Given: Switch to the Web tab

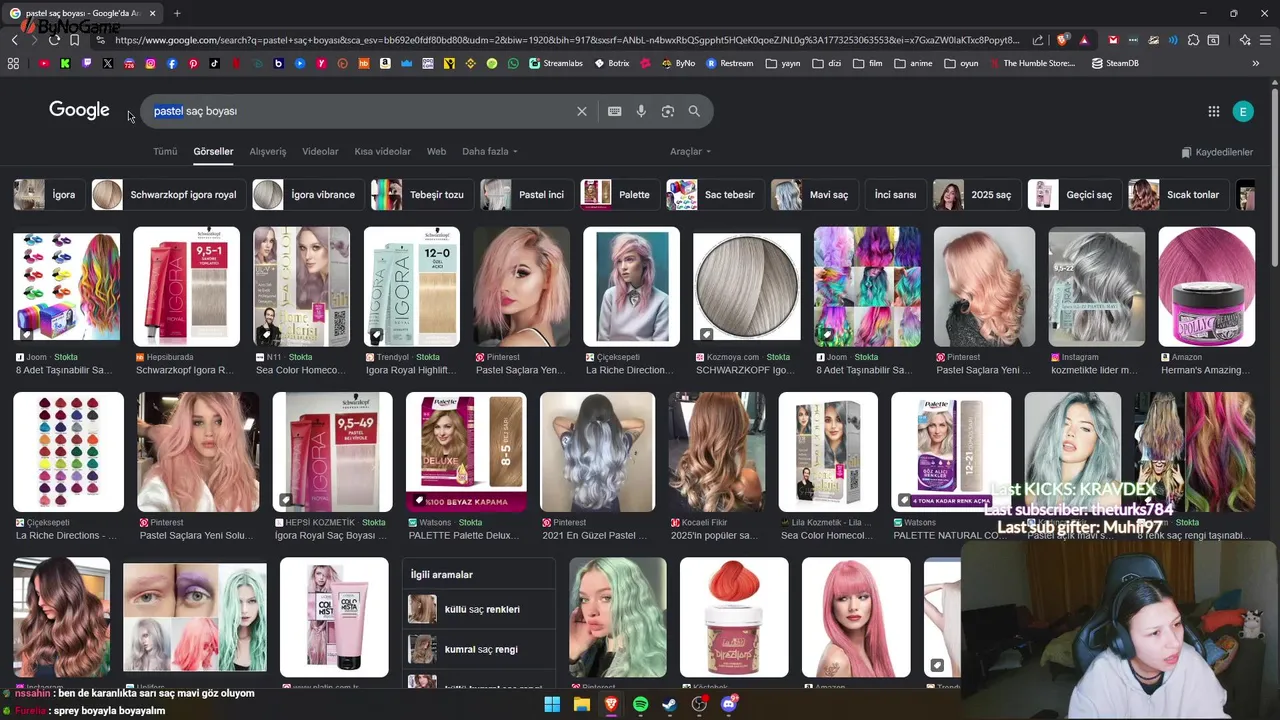Looking at the screenshot, I should (436, 151).
